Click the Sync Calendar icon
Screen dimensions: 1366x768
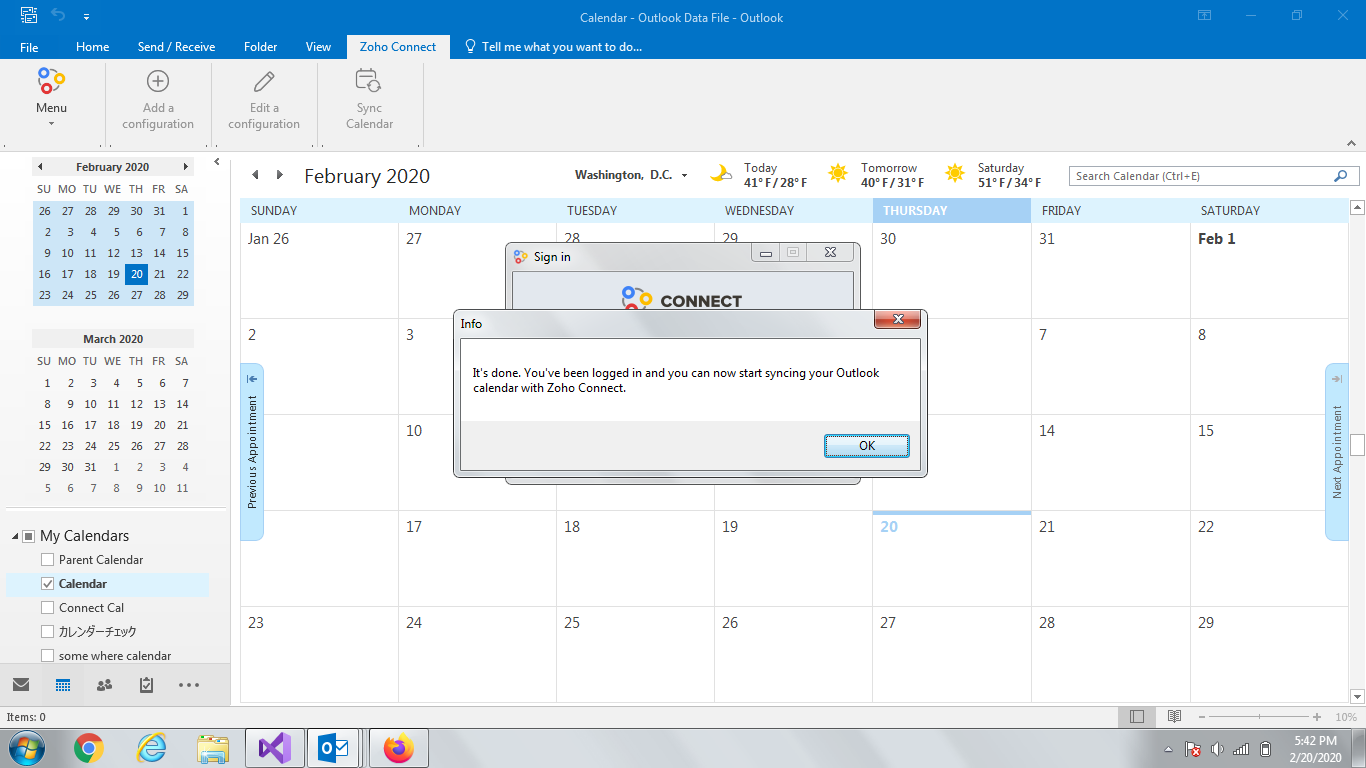pyautogui.click(x=369, y=82)
